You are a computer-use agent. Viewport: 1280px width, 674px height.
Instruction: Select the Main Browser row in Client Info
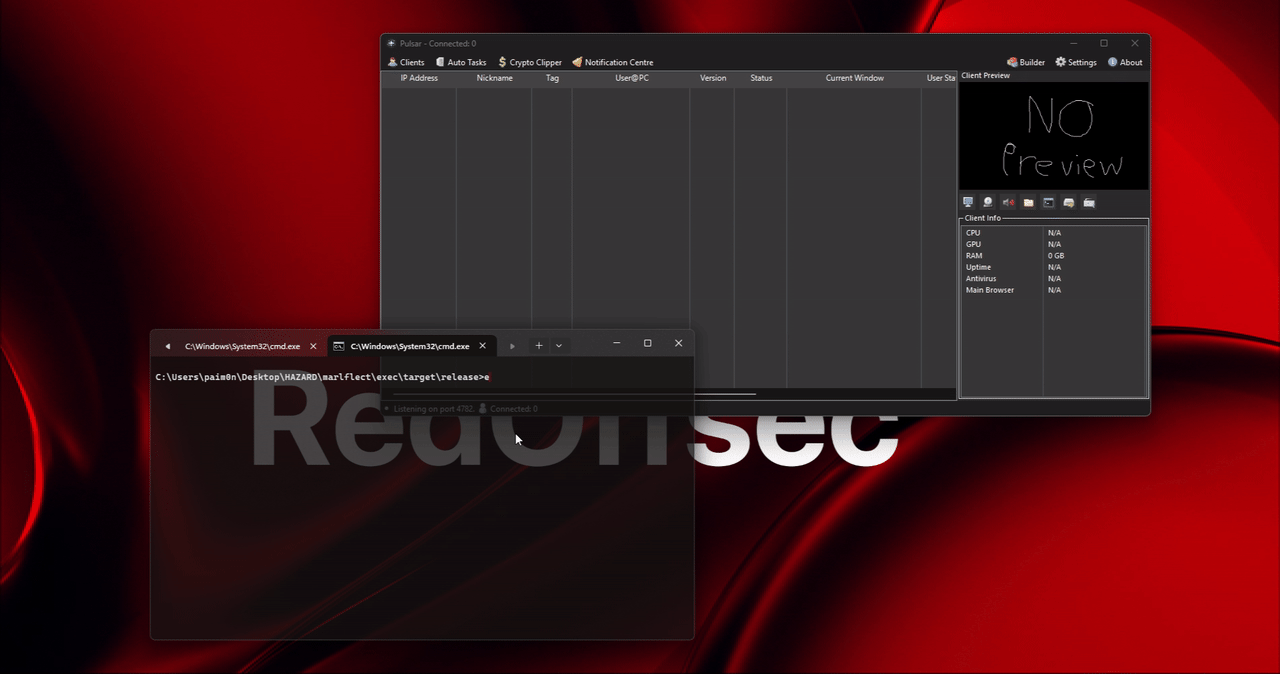click(1054, 290)
